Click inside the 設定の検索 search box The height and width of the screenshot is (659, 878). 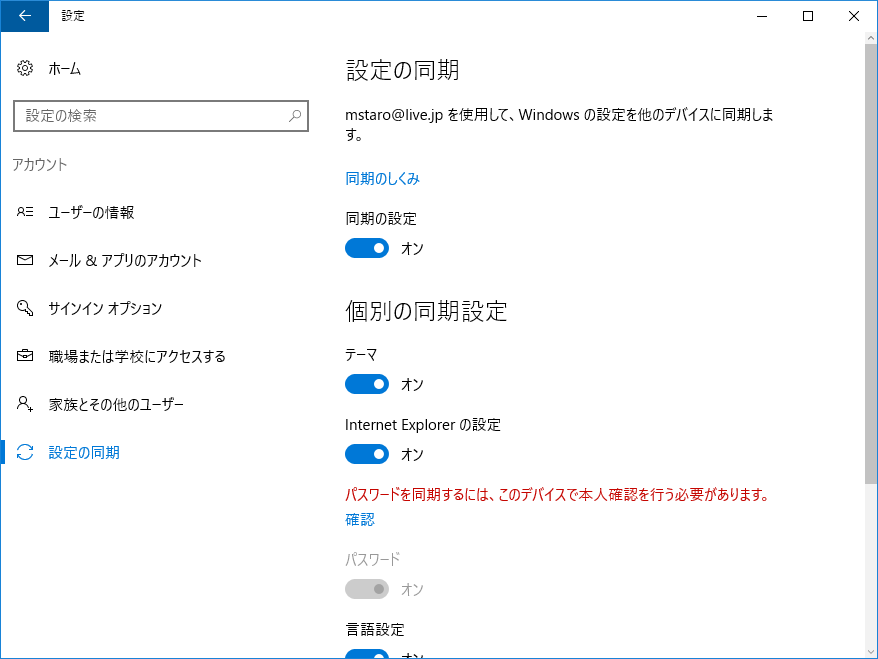[150, 116]
